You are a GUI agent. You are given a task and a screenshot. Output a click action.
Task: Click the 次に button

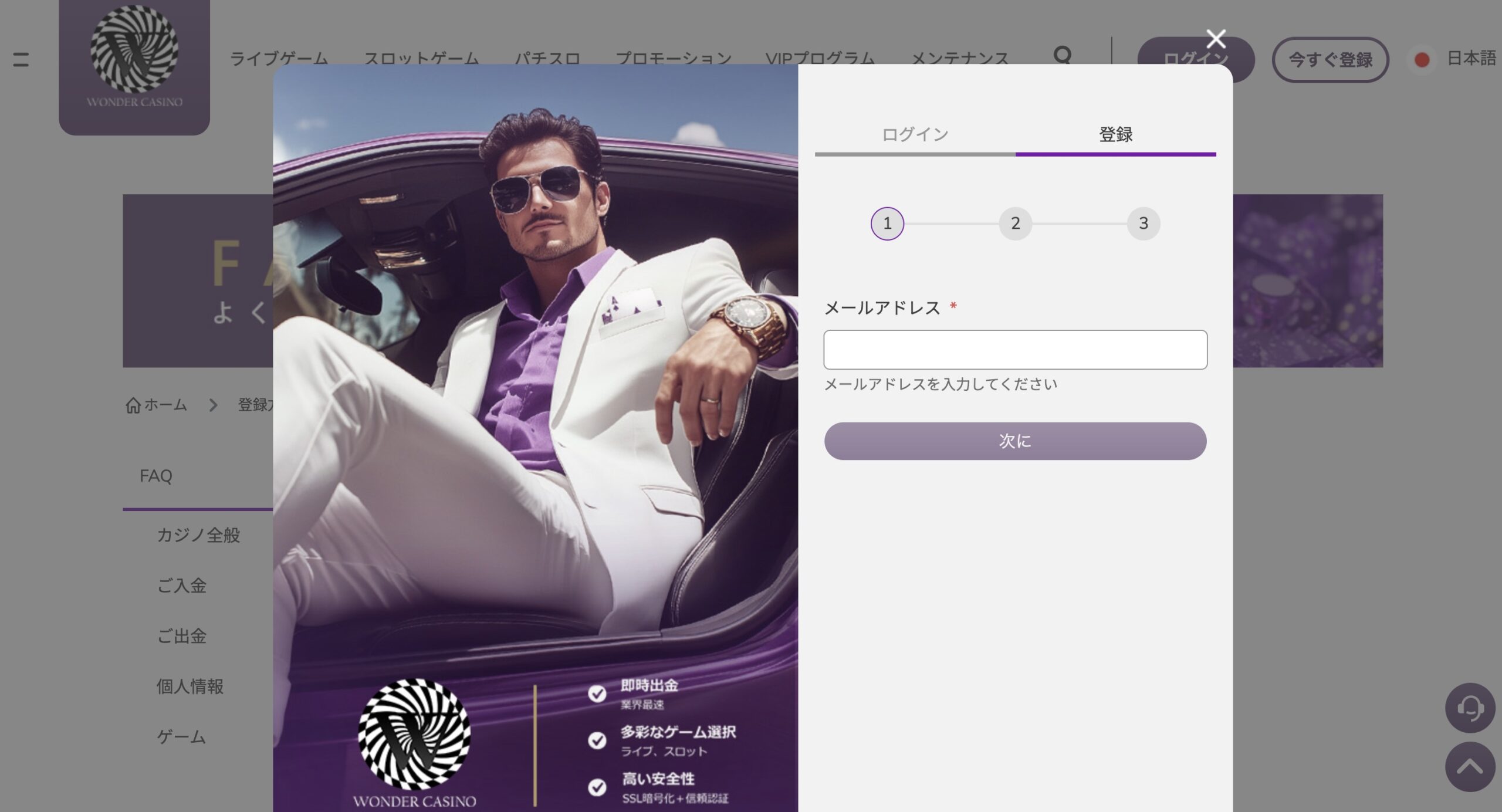(1016, 441)
